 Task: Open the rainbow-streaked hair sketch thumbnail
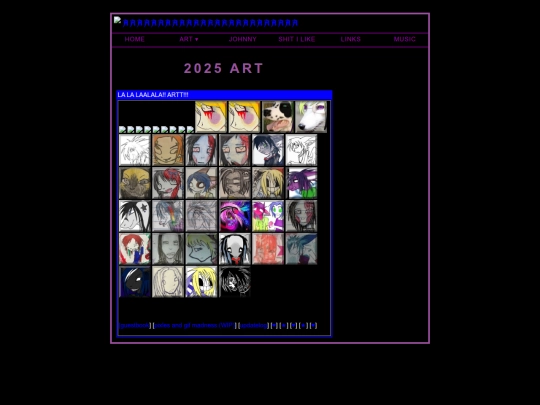(x=168, y=216)
